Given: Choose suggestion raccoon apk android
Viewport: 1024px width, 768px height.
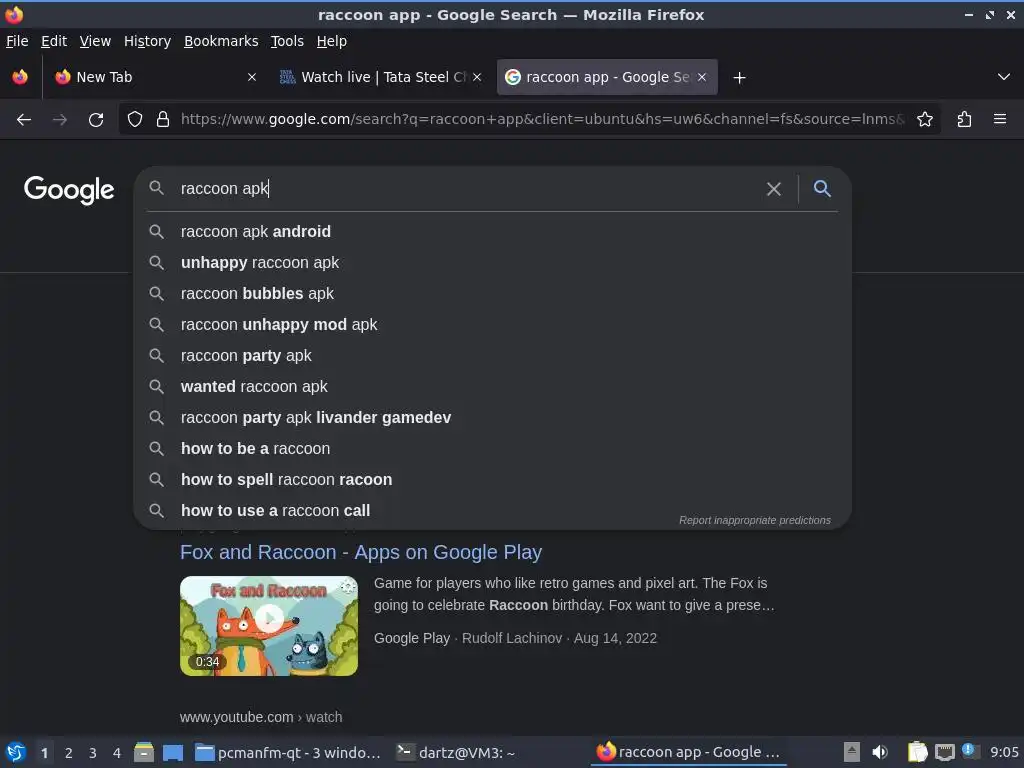Looking at the screenshot, I should click(x=492, y=232).
